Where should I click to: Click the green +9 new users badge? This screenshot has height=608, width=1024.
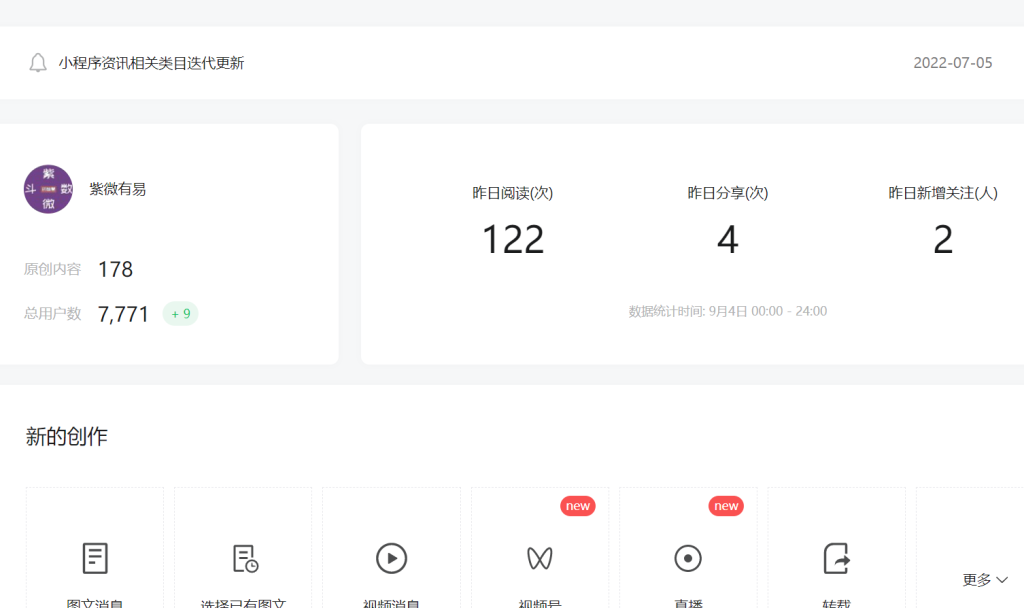[181, 314]
